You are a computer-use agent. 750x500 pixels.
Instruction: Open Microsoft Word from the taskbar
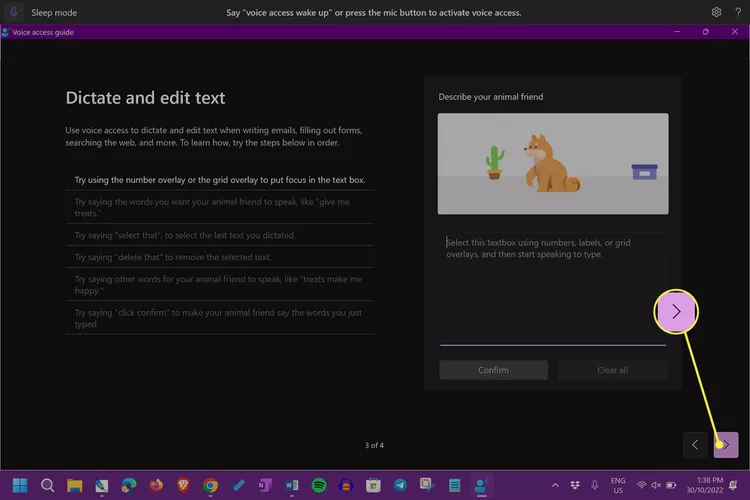click(292, 485)
